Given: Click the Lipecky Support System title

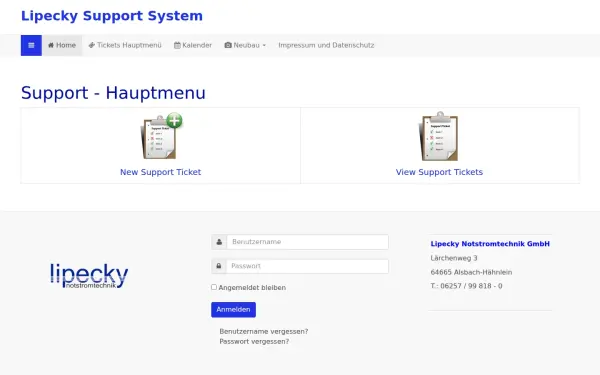Looking at the screenshot, I should click(112, 16).
